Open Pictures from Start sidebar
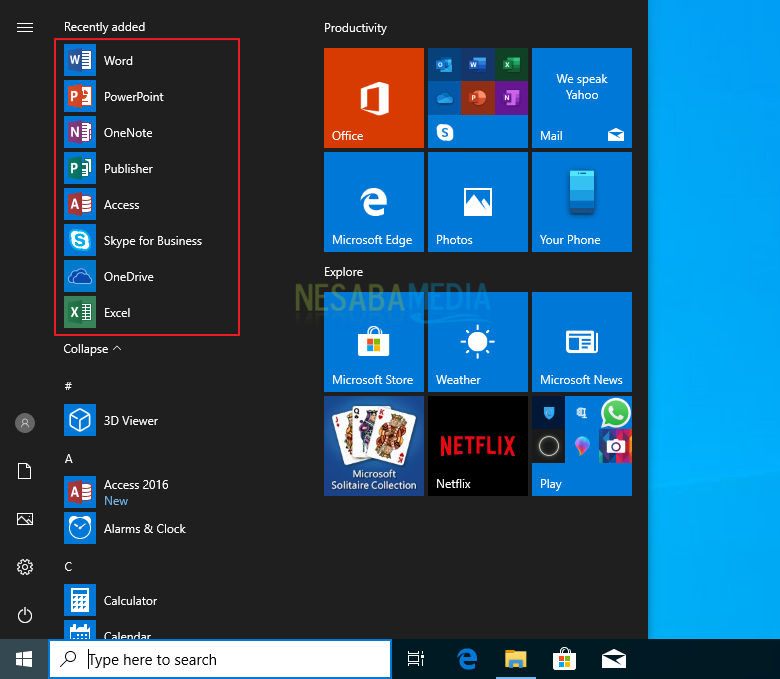The width and height of the screenshot is (780, 679). pyautogui.click(x=25, y=519)
